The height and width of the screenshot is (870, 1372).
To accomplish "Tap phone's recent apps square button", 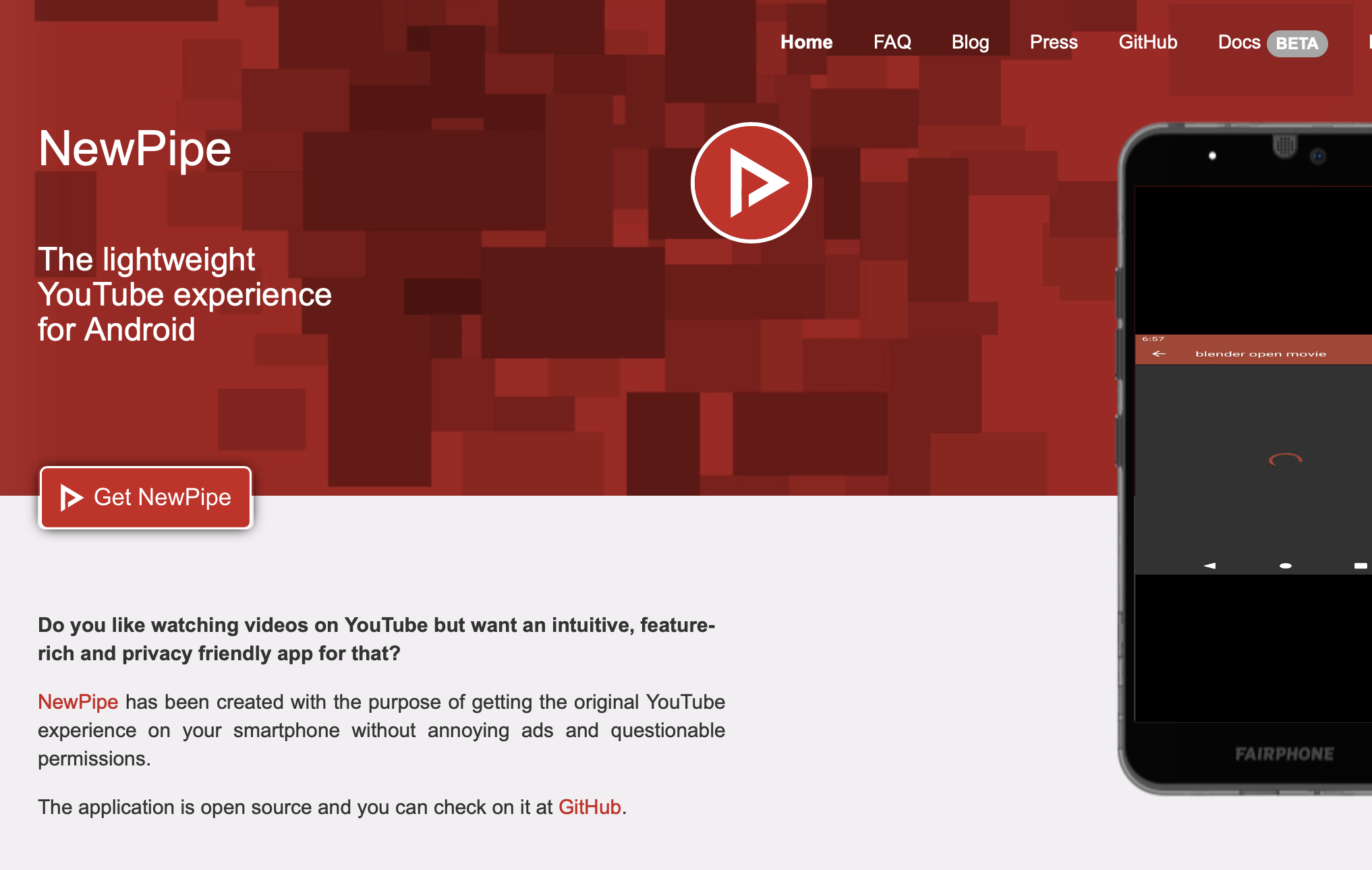I will click(x=1360, y=566).
